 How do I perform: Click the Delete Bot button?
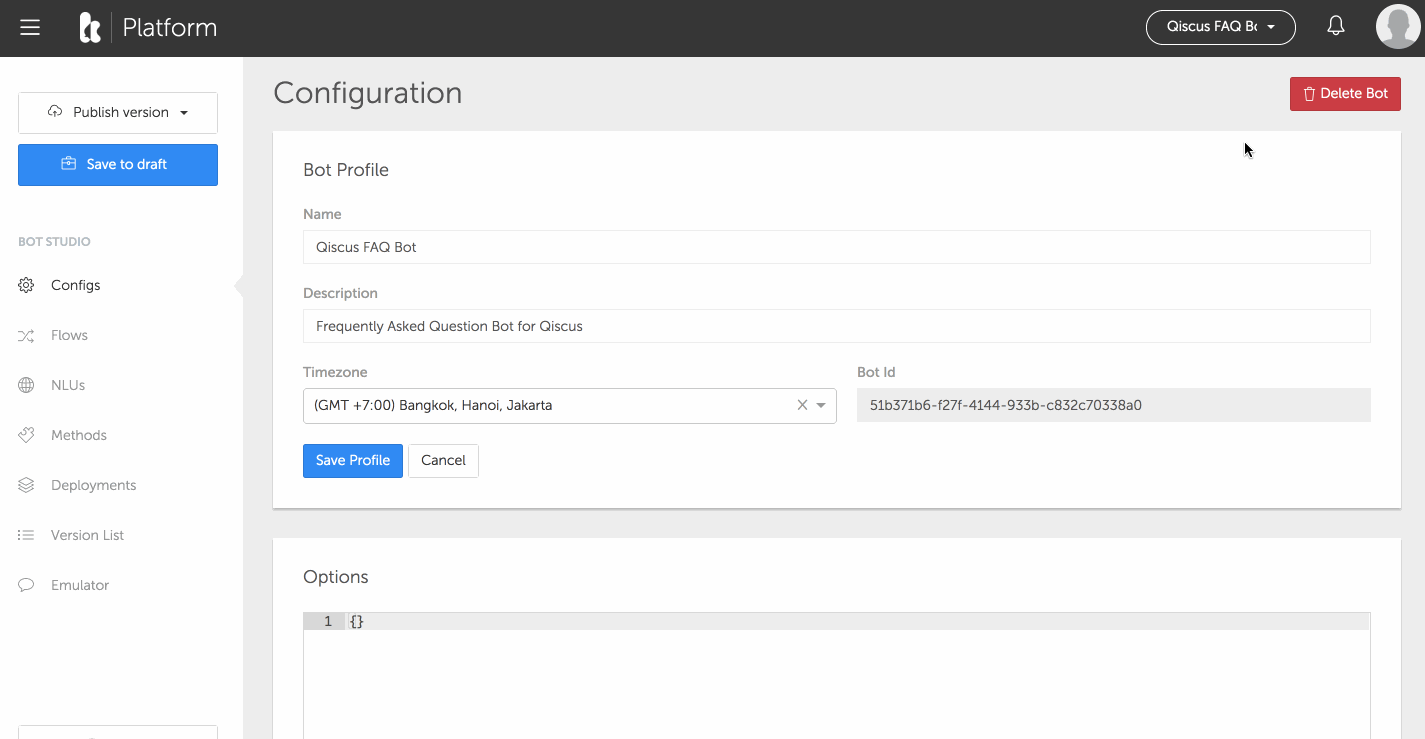pos(1345,94)
